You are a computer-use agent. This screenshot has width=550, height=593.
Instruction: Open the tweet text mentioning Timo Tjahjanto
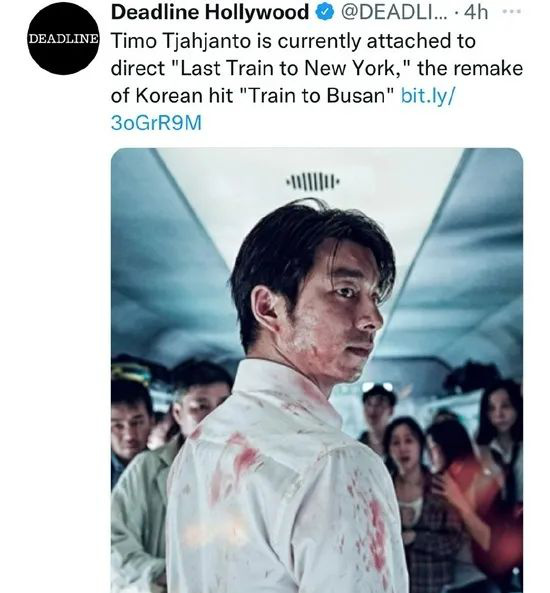click(x=317, y=82)
